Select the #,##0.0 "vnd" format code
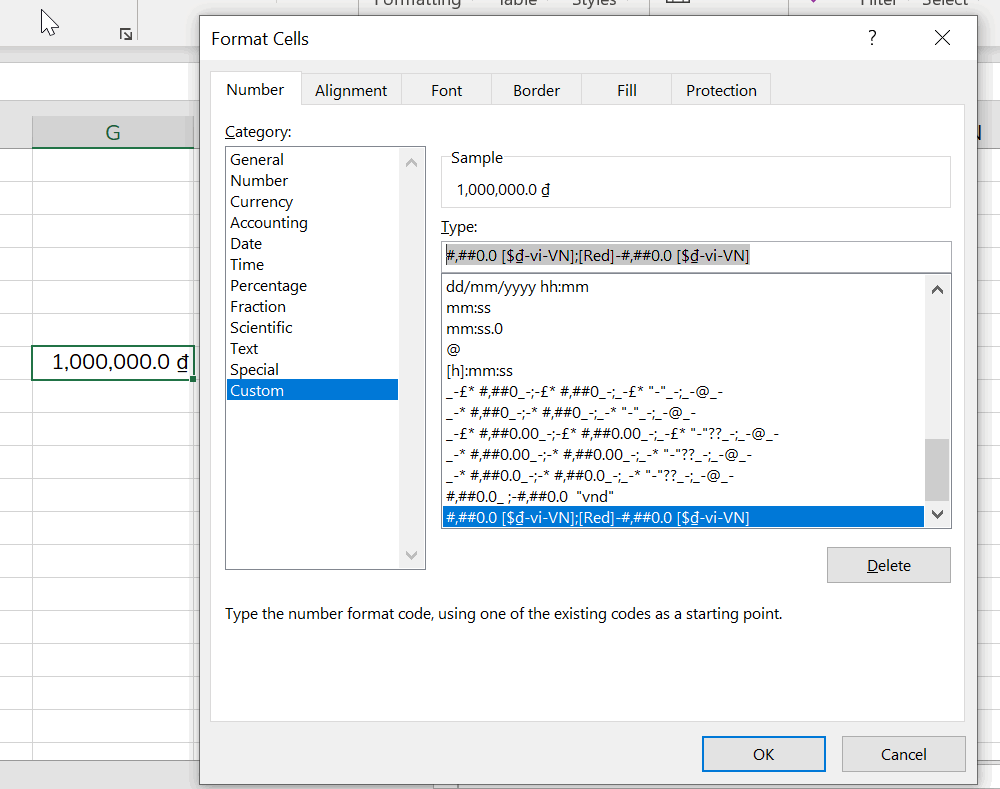The width and height of the screenshot is (1000, 789). coord(683,497)
